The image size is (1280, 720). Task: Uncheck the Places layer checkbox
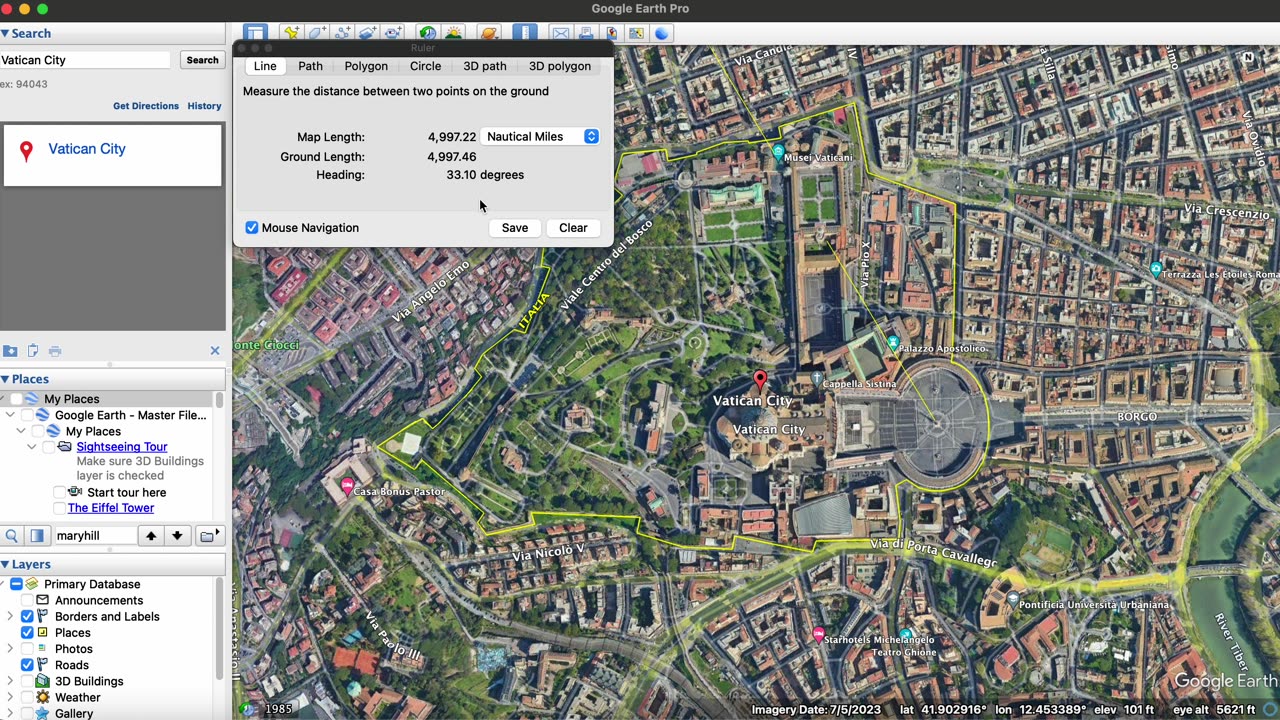point(27,632)
